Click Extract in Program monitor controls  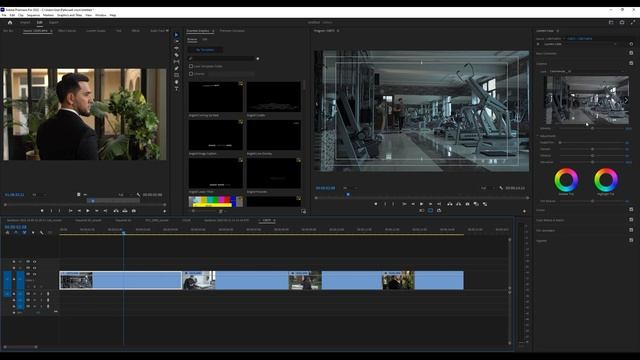click(x=458, y=204)
